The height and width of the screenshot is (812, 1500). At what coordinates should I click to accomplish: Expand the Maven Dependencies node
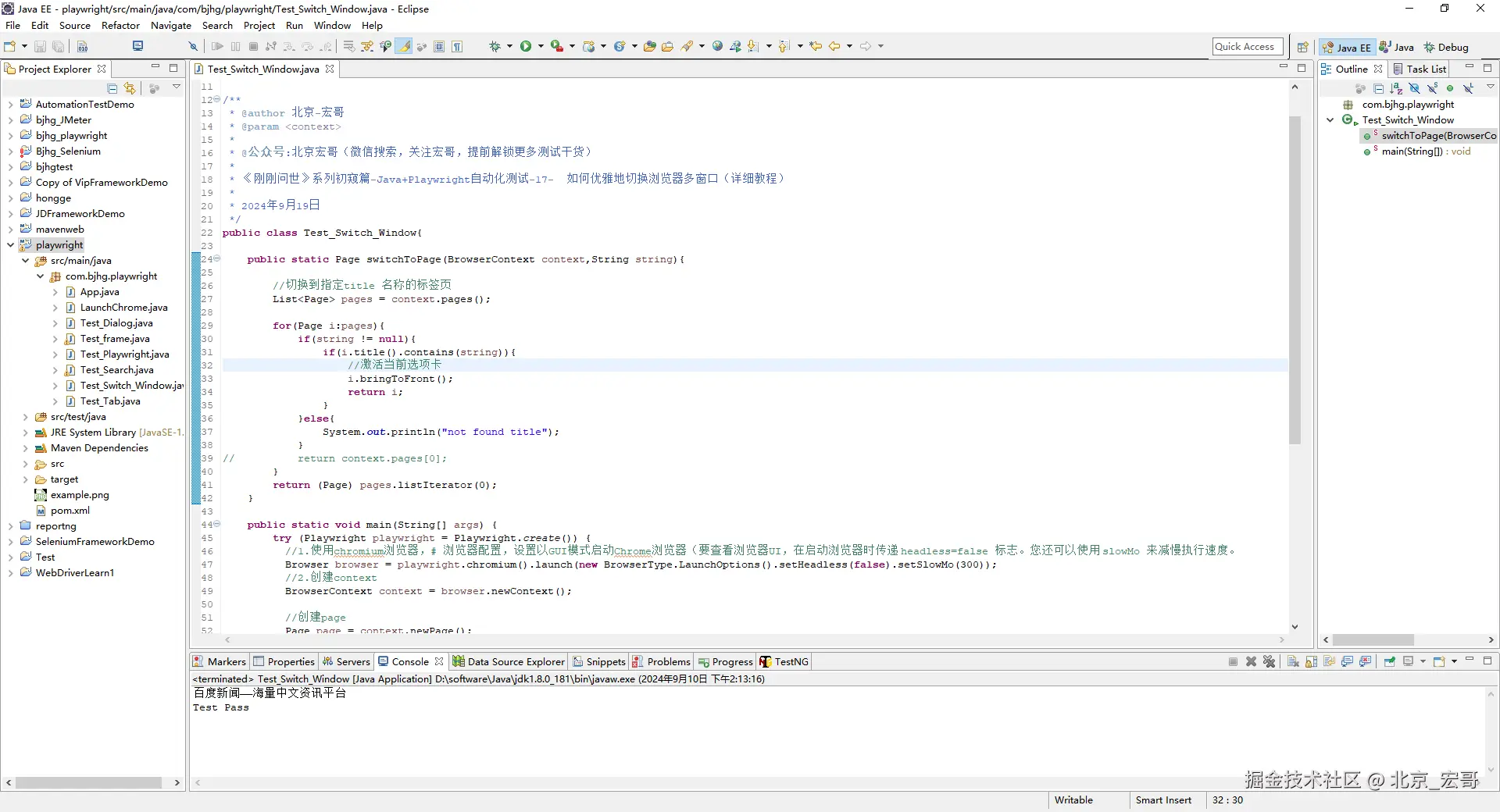tap(25, 448)
